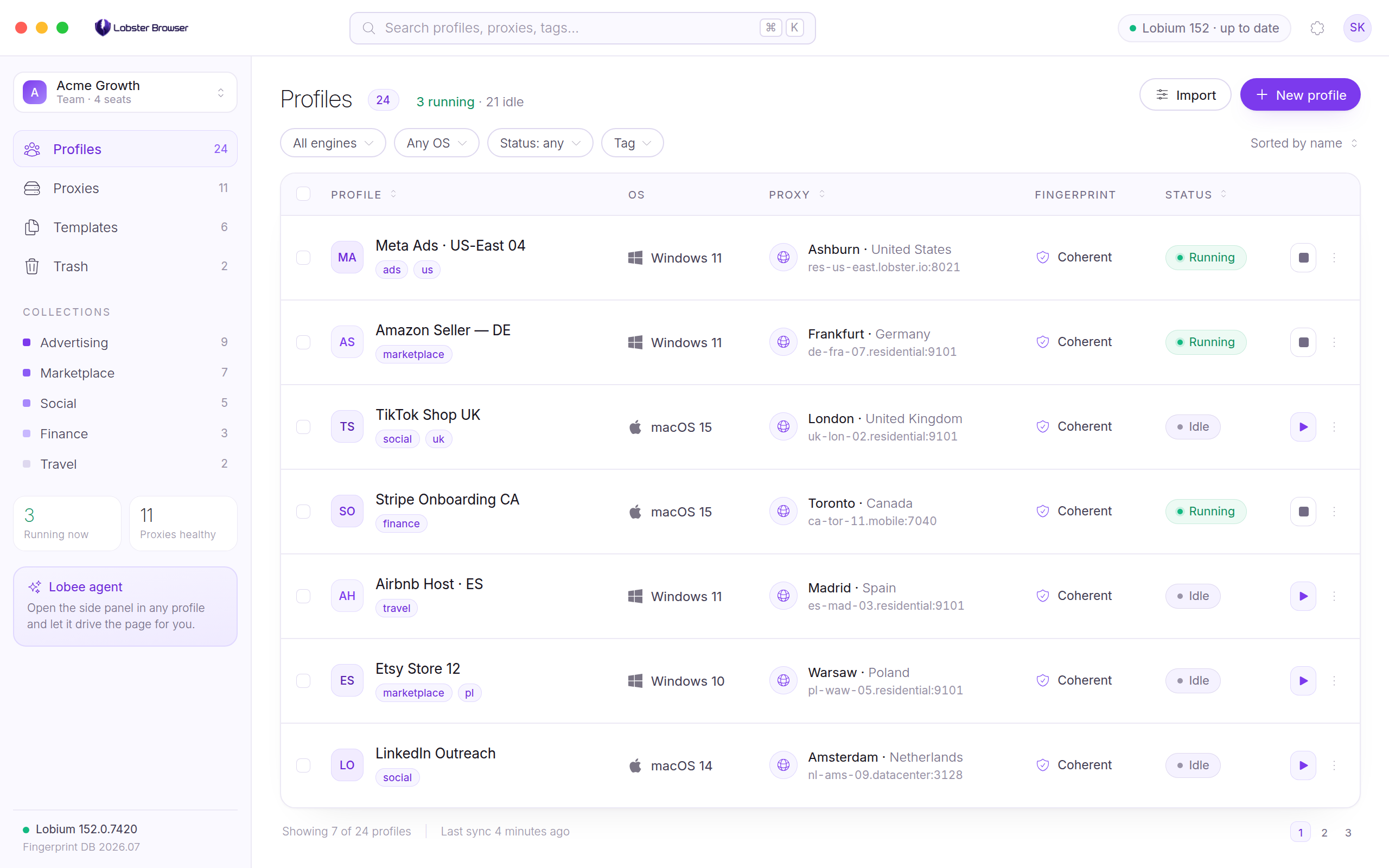This screenshot has height=868, width=1389.
Task: Open the Trash bin in sidebar
Action: 125,266
